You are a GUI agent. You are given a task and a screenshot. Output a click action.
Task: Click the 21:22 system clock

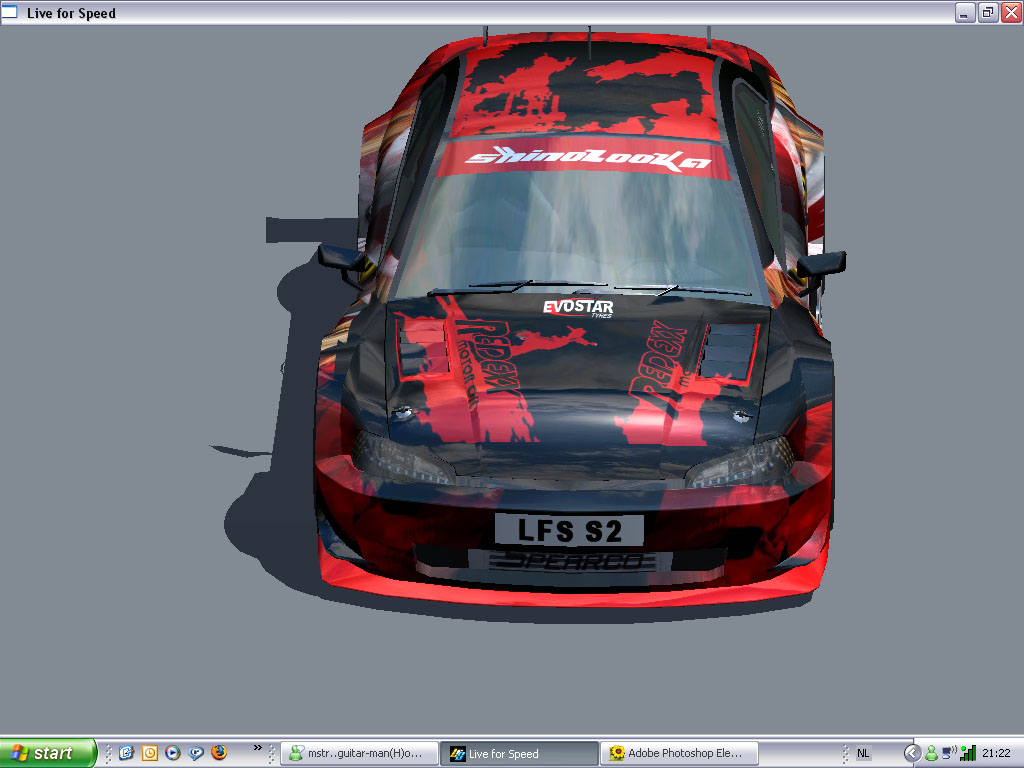(x=997, y=754)
